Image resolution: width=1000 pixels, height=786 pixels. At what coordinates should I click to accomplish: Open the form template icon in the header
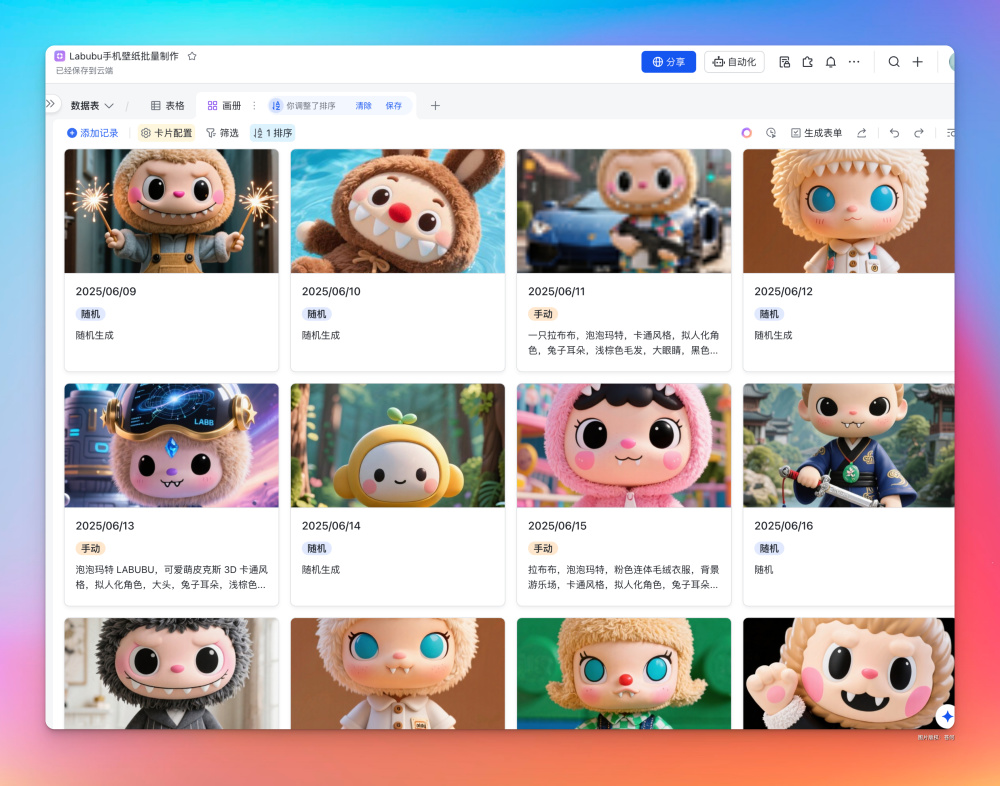[784, 62]
